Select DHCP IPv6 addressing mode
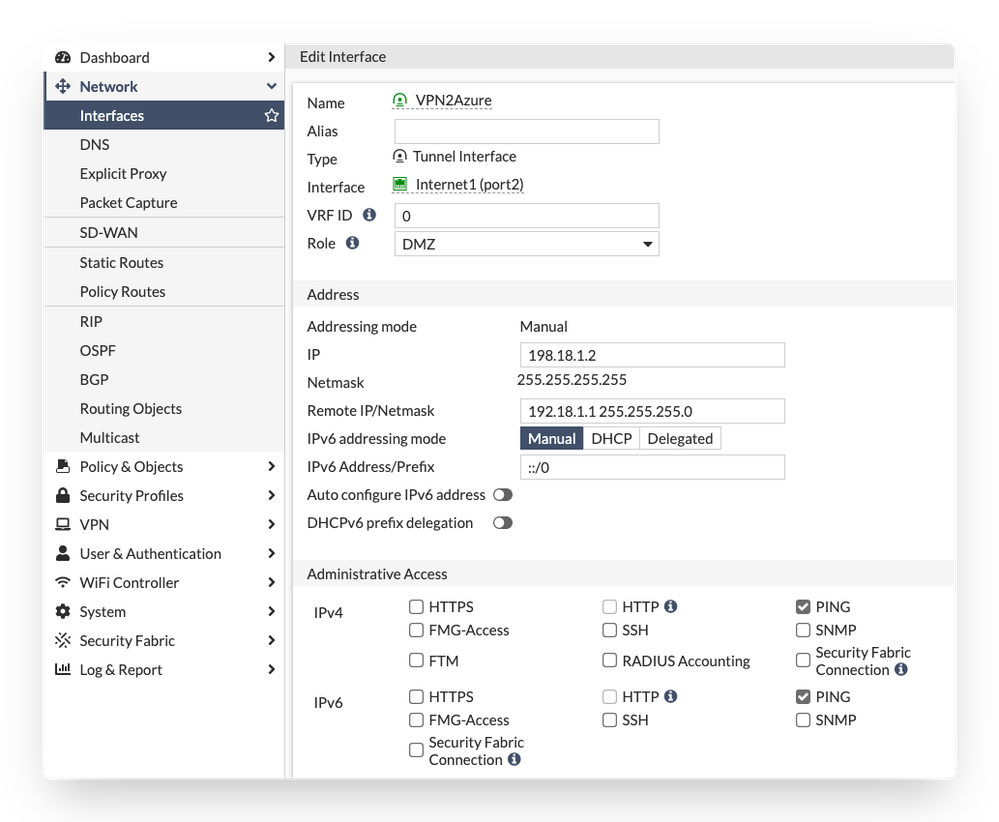The width and height of the screenshot is (999, 822). [611, 438]
